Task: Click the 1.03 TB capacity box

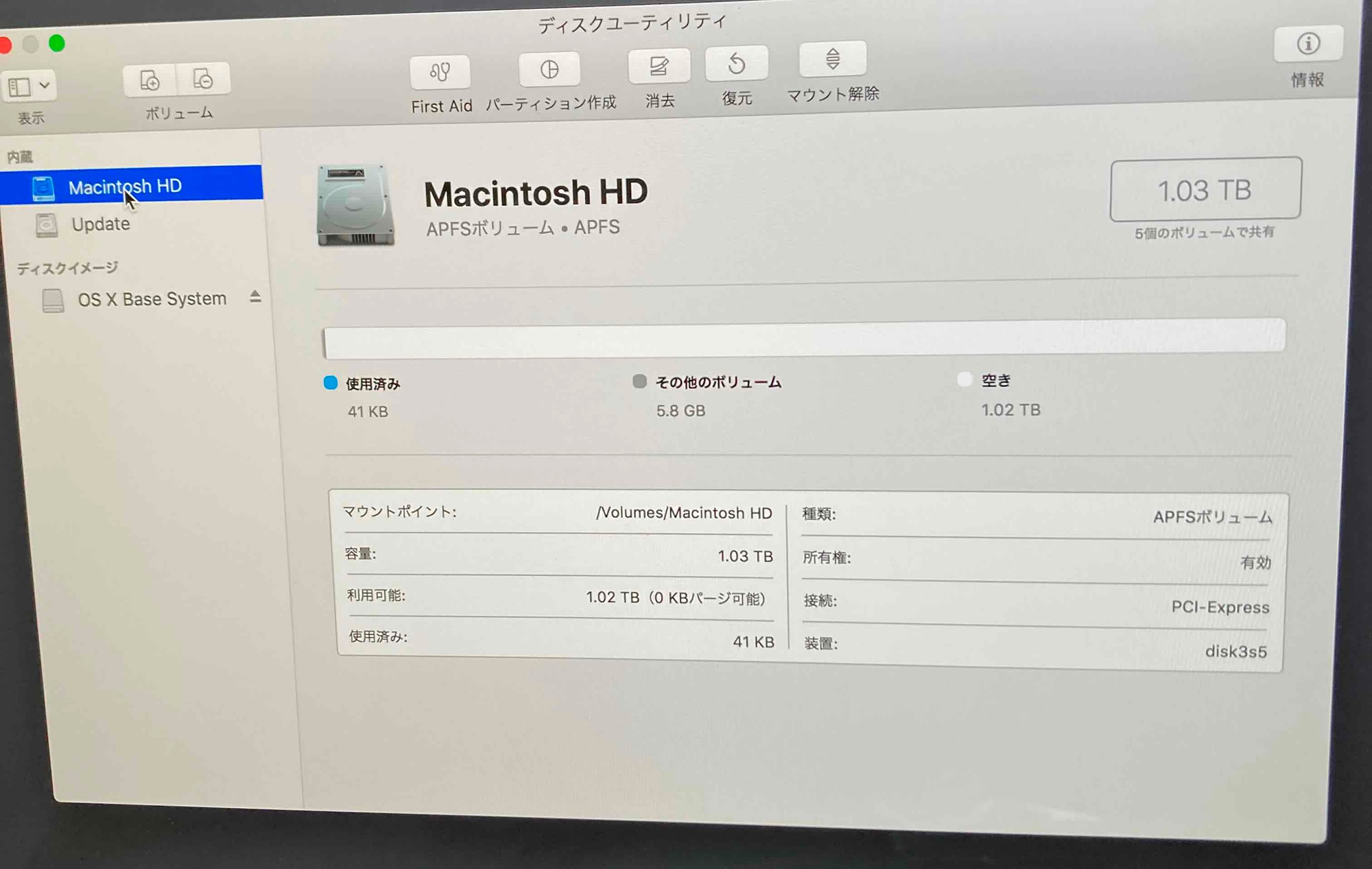Action: click(x=1205, y=190)
